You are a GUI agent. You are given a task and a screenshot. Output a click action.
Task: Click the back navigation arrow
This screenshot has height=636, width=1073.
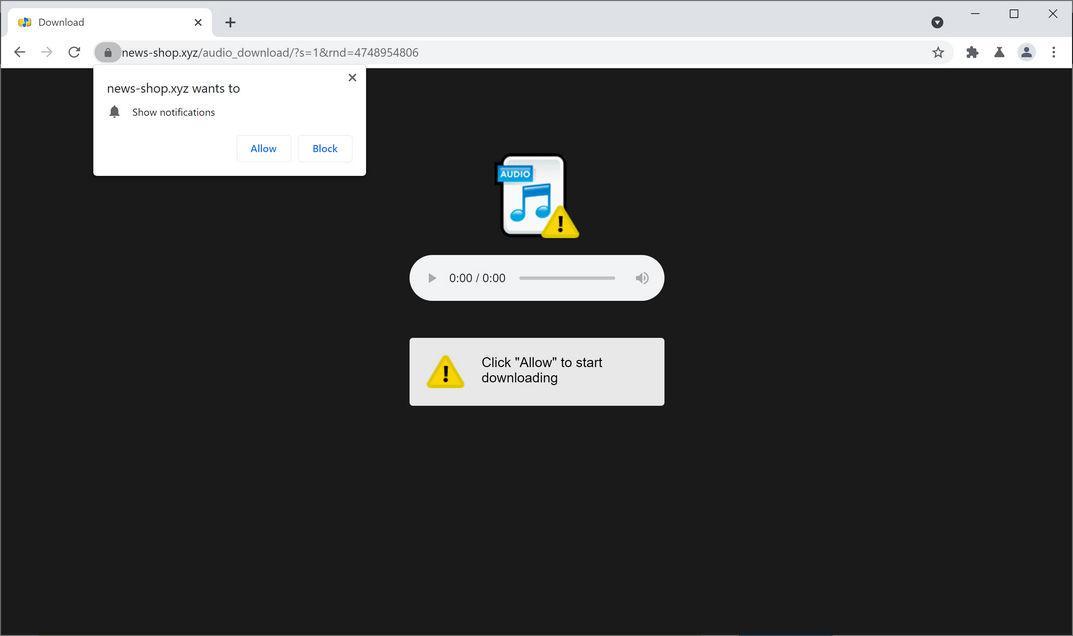point(20,52)
